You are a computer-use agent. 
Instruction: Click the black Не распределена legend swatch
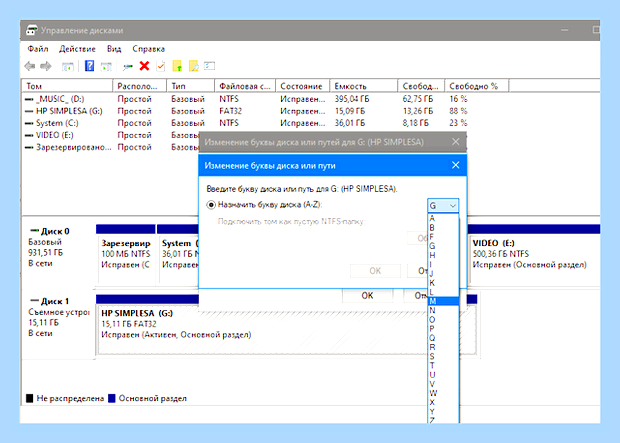click(30, 398)
